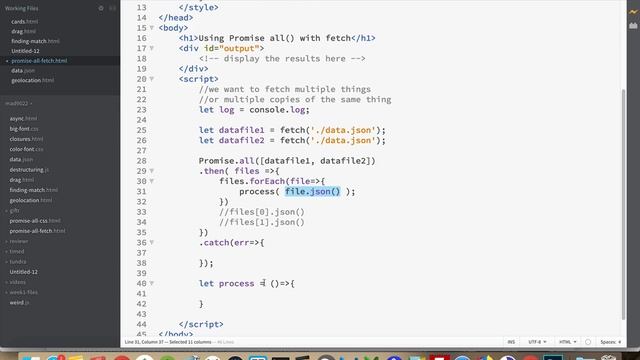This screenshot has width=640, height=360.
Task: Click the Working Files header
Action: click(x=22, y=8)
